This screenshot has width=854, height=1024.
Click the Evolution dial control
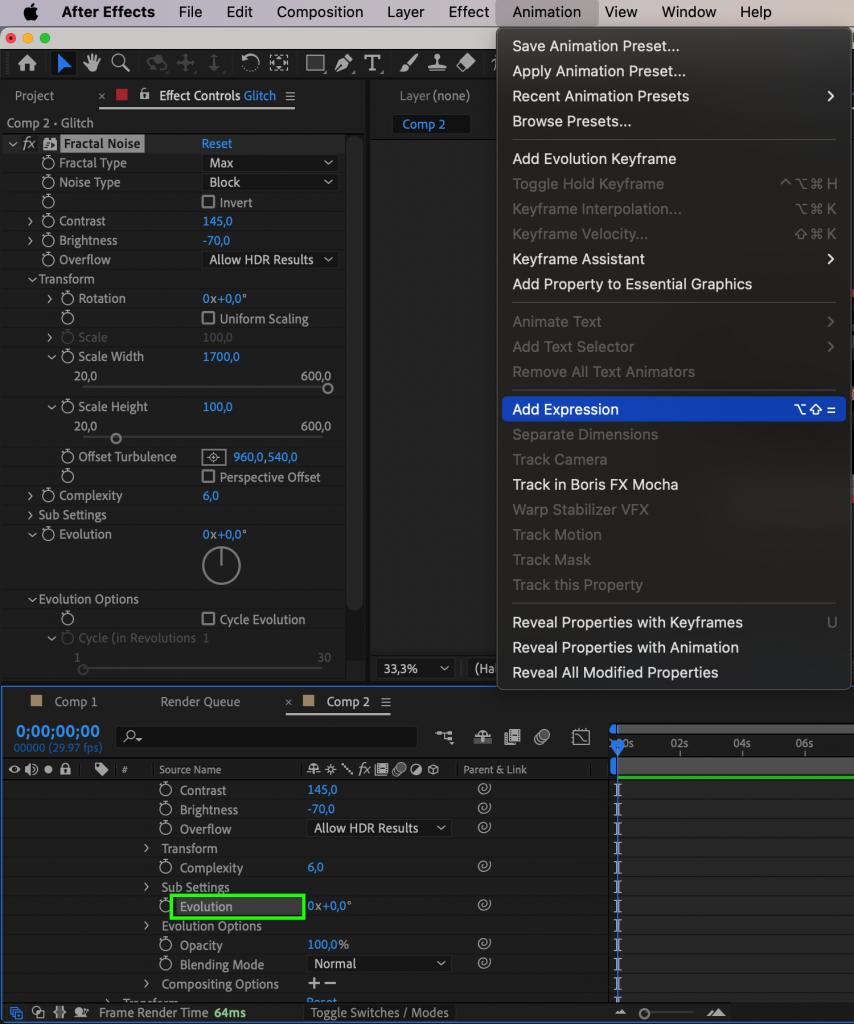(x=221, y=565)
